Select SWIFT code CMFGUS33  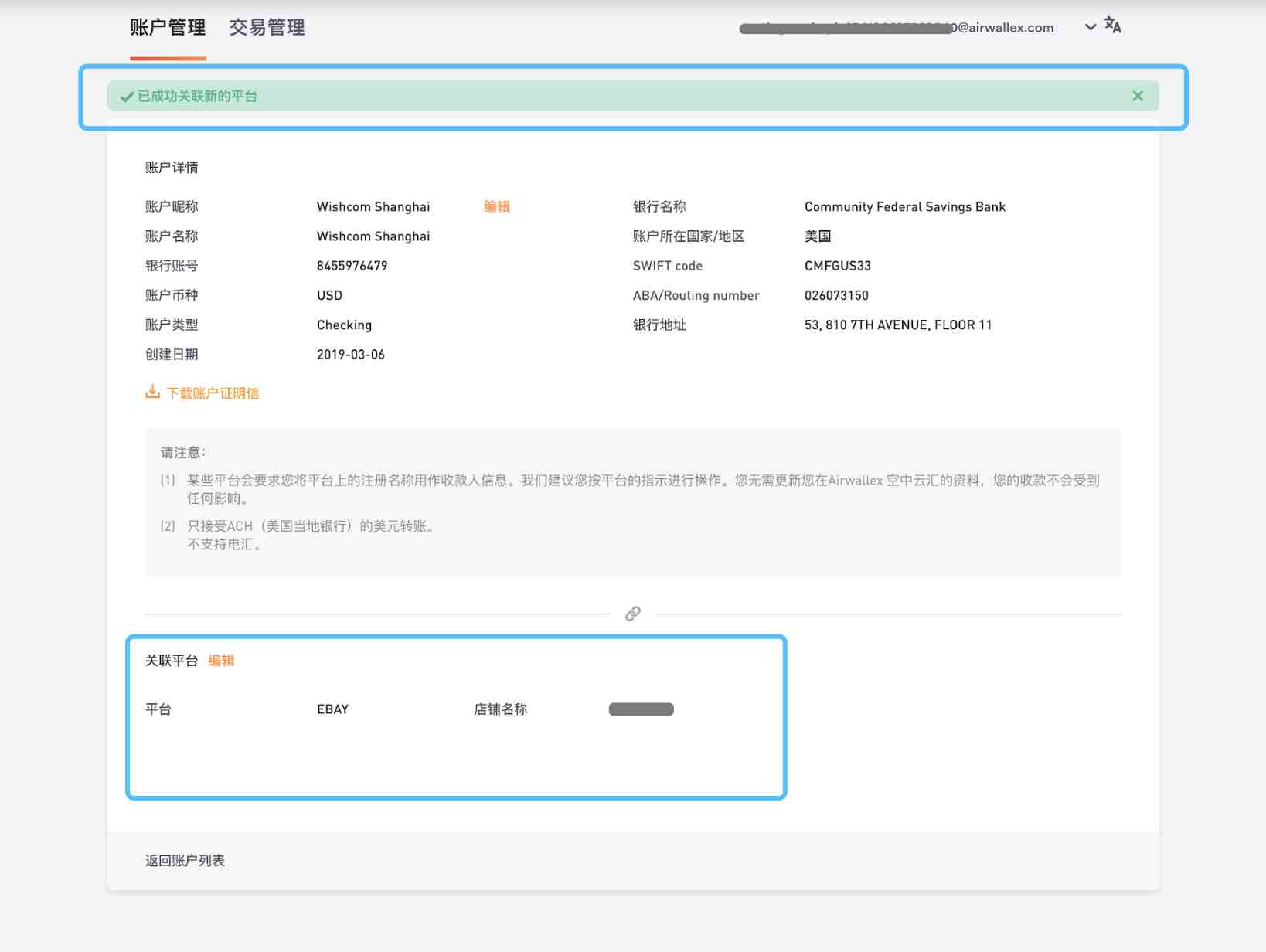838,266
